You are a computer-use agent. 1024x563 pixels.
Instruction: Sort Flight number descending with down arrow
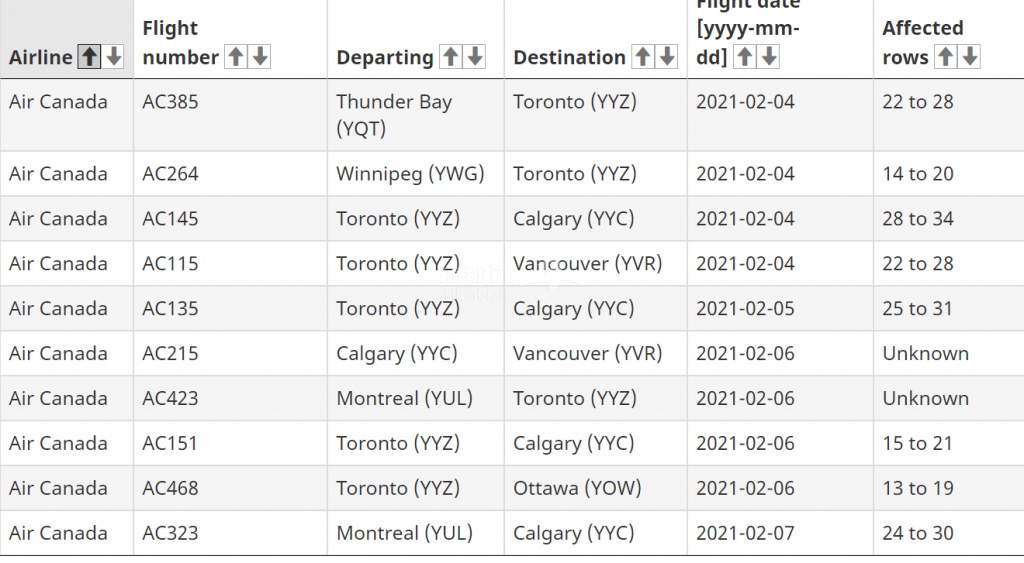[260, 57]
